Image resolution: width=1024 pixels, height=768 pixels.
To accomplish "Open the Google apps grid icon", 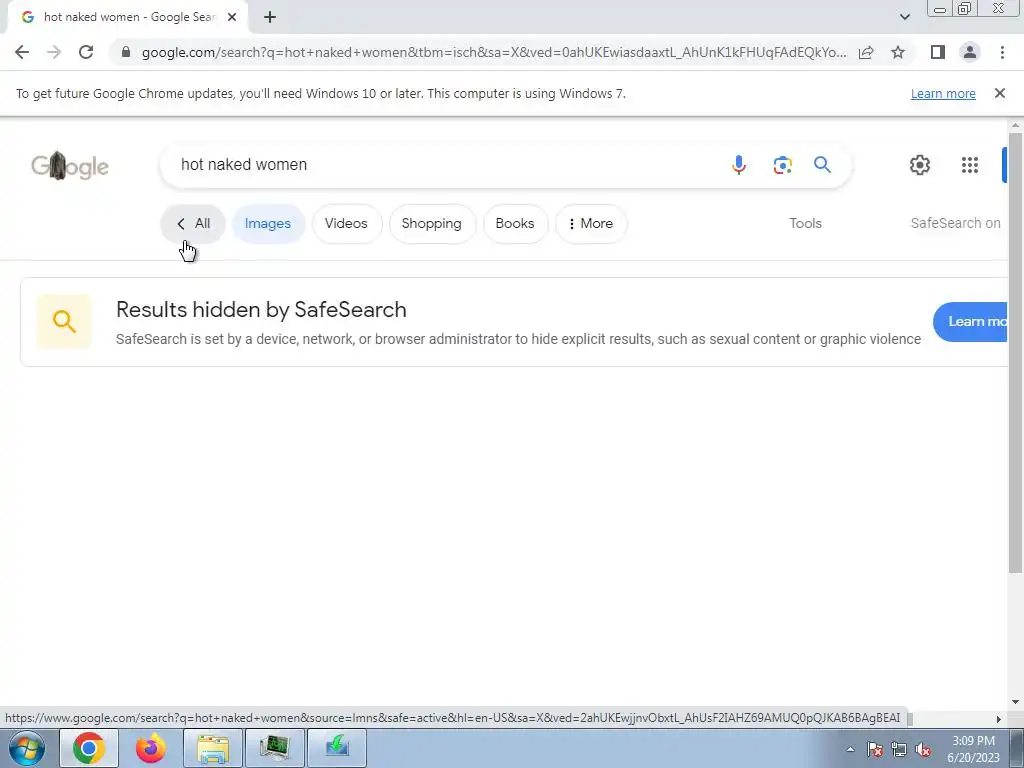I will 970,165.
